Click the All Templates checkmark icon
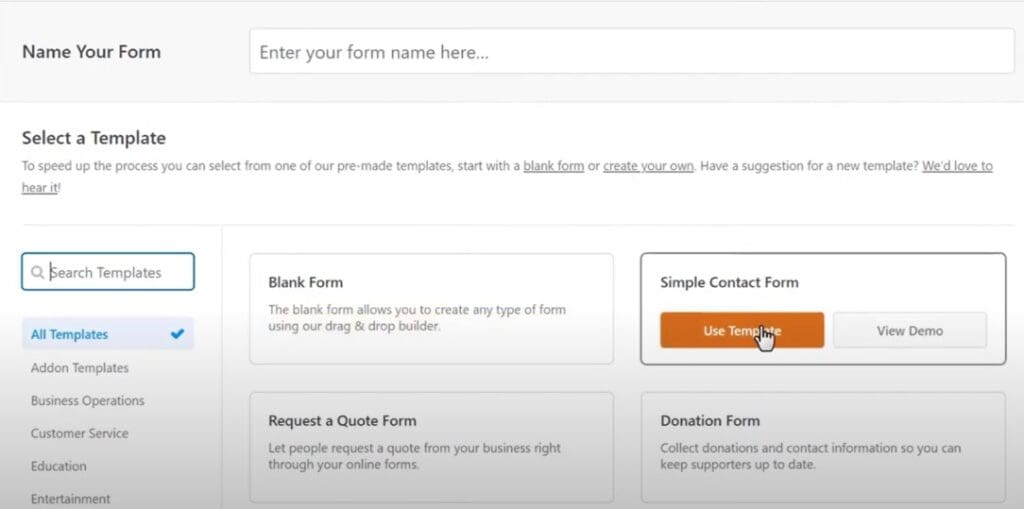Viewport: 1024px width, 509px height. pyautogui.click(x=176, y=334)
